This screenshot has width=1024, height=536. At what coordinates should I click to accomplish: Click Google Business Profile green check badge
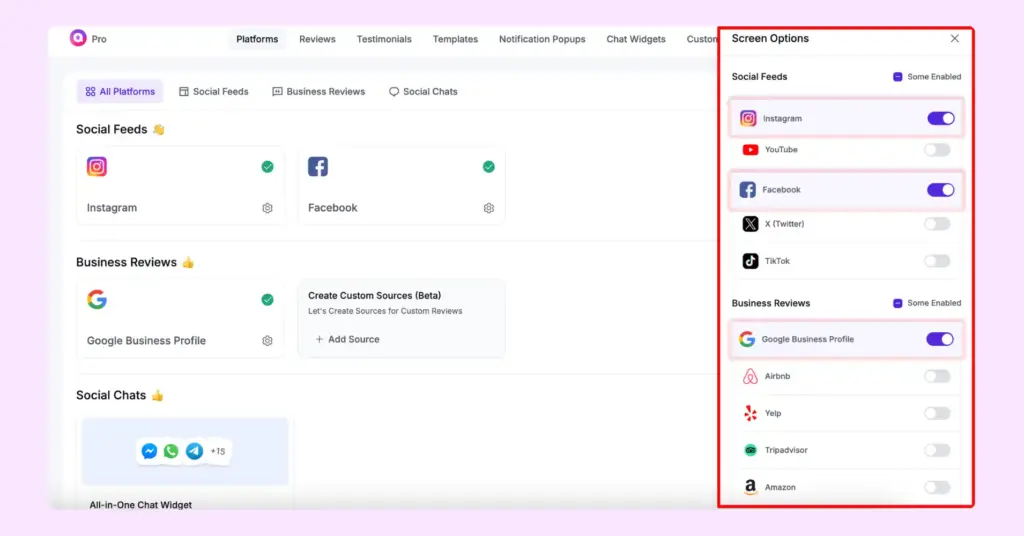click(267, 300)
